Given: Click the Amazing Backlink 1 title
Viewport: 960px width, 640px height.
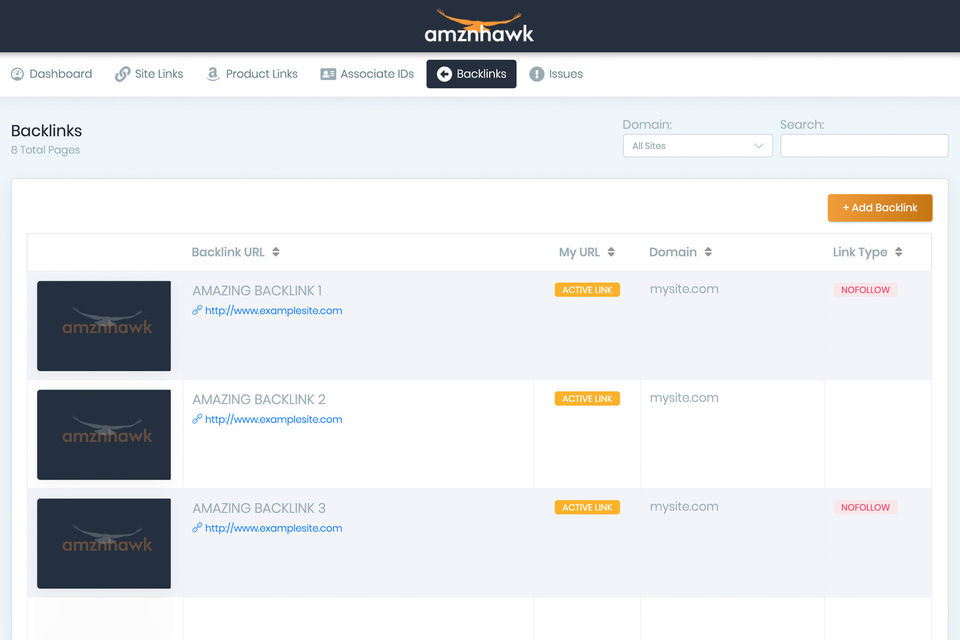Looking at the screenshot, I should (x=257, y=290).
